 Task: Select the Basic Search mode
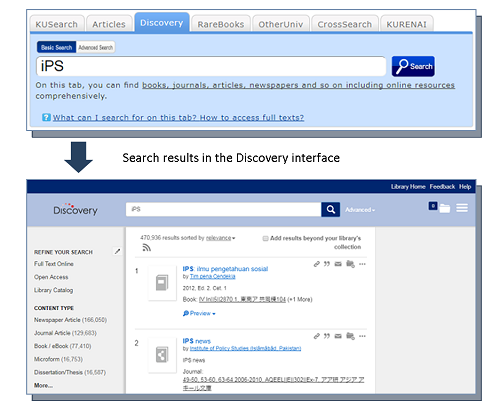click(x=56, y=47)
